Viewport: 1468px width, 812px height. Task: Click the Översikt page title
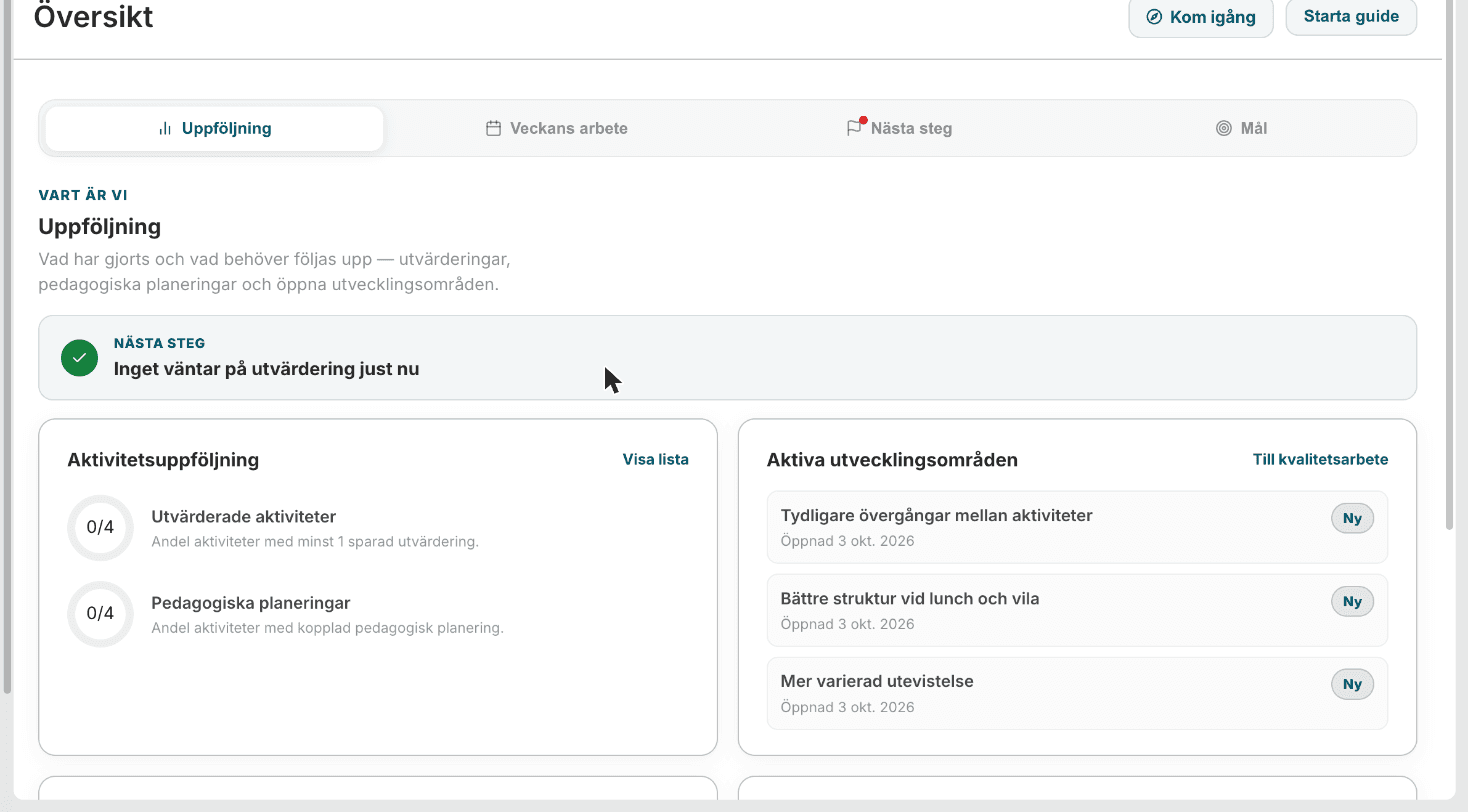[x=94, y=17]
